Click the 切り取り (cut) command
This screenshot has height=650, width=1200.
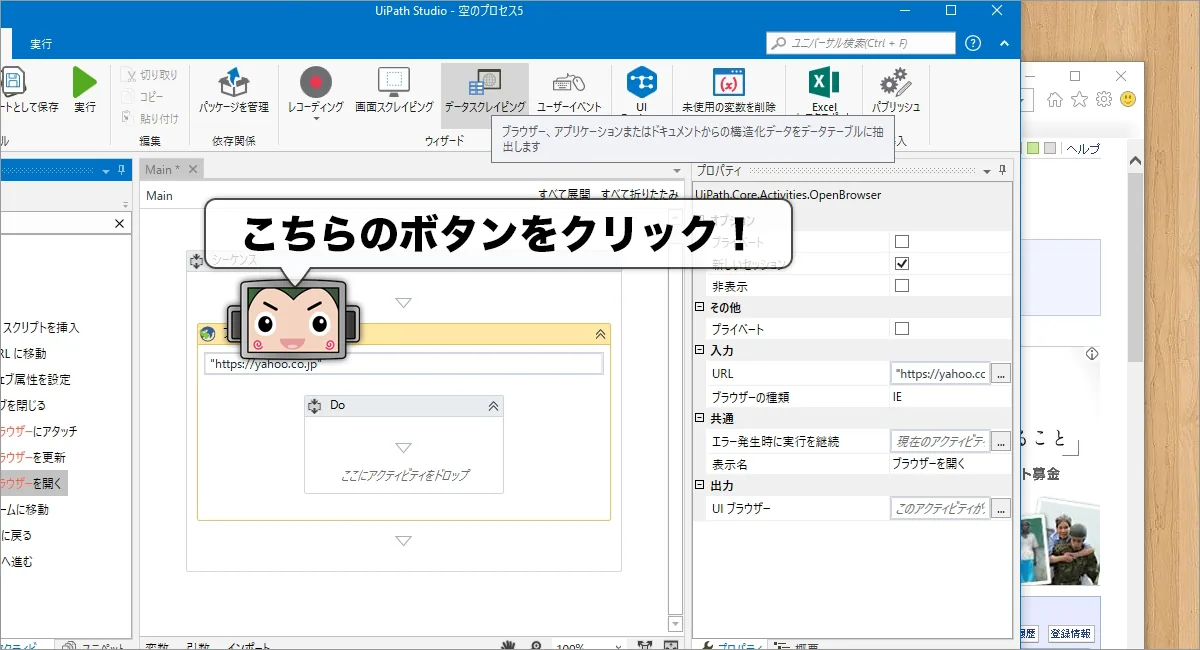point(149,75)
